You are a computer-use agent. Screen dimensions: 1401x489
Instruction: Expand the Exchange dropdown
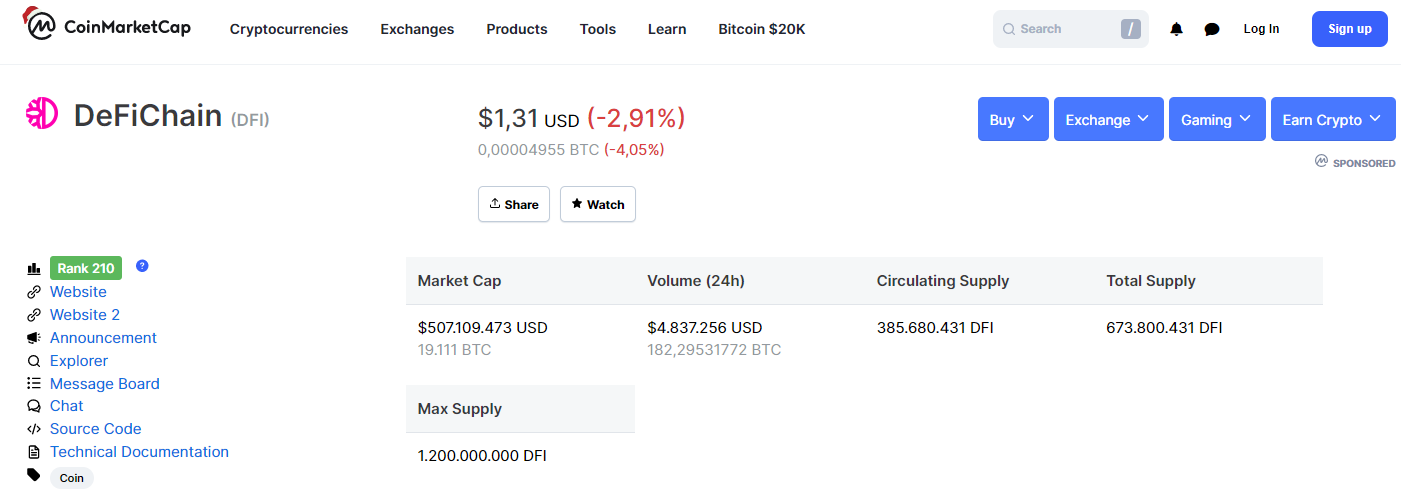coord(1109,119)
